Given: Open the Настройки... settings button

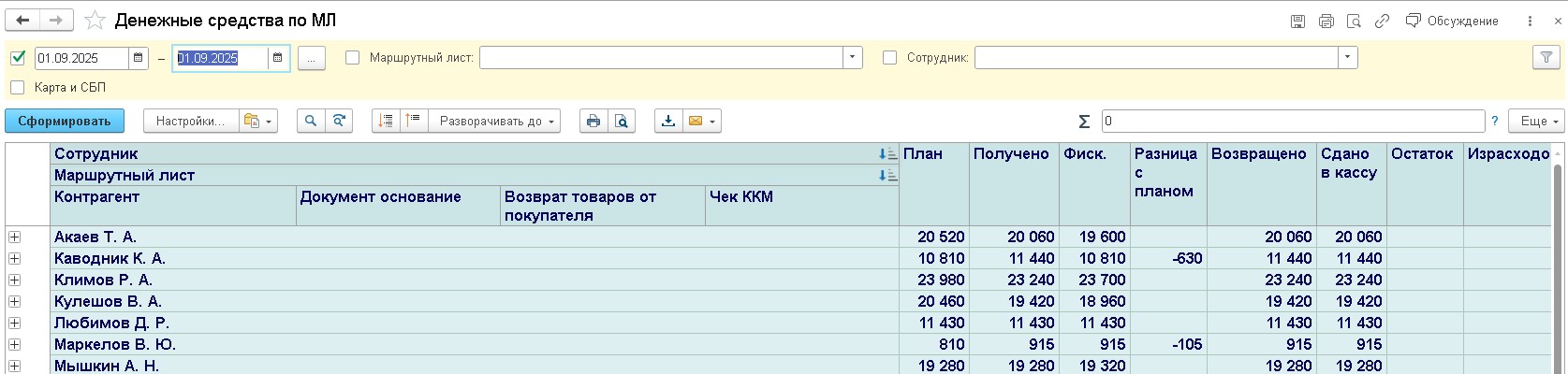Looking at the screenshot, I should tap(190, 121).
